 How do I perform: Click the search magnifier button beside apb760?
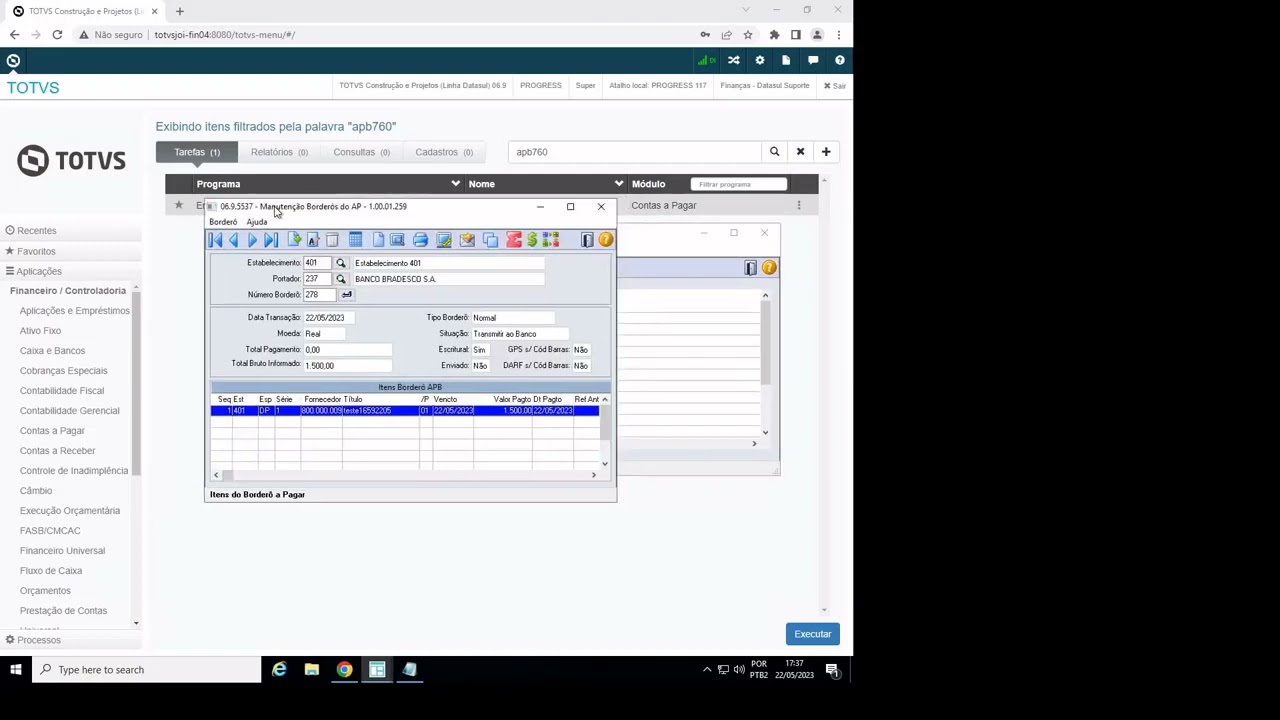(x=774, y=152)
